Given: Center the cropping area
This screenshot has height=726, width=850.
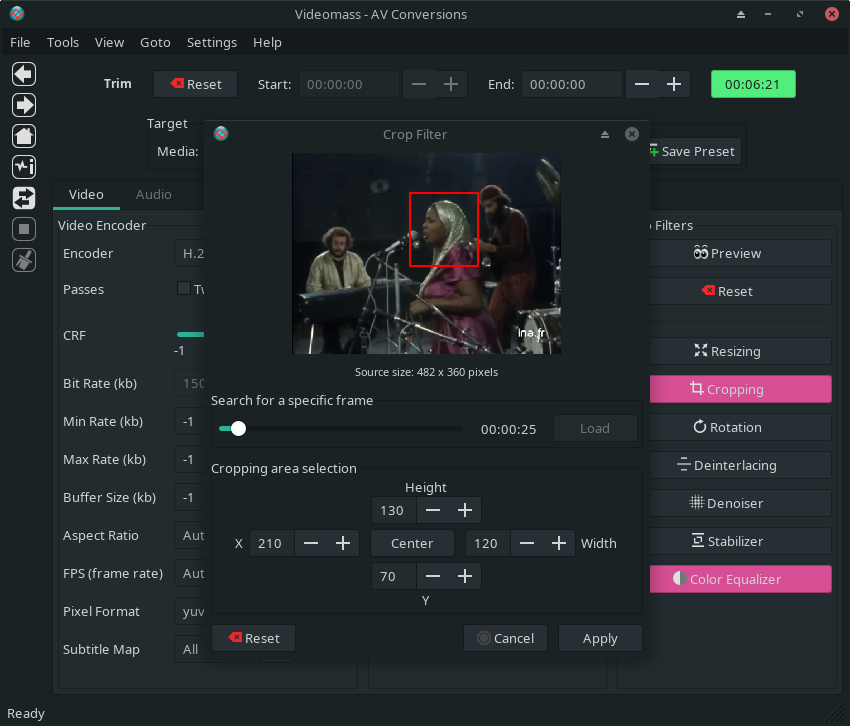Looking at the screenshot, I should click(x=412, y=543).
